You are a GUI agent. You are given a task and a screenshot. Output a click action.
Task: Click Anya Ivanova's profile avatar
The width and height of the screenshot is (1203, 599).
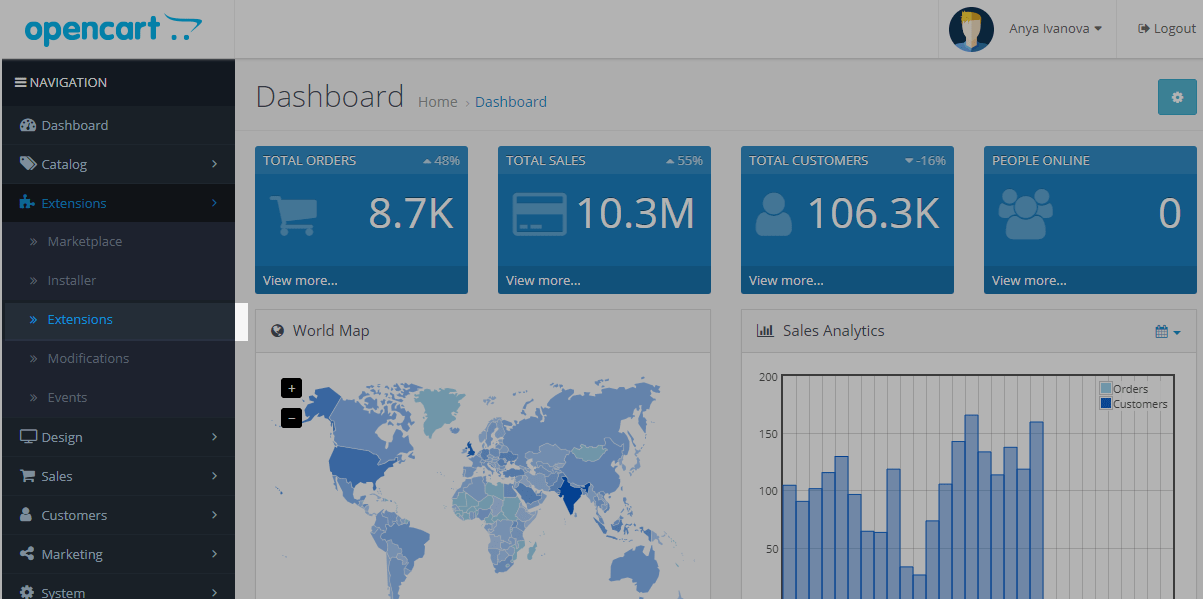tap(970, 29)
